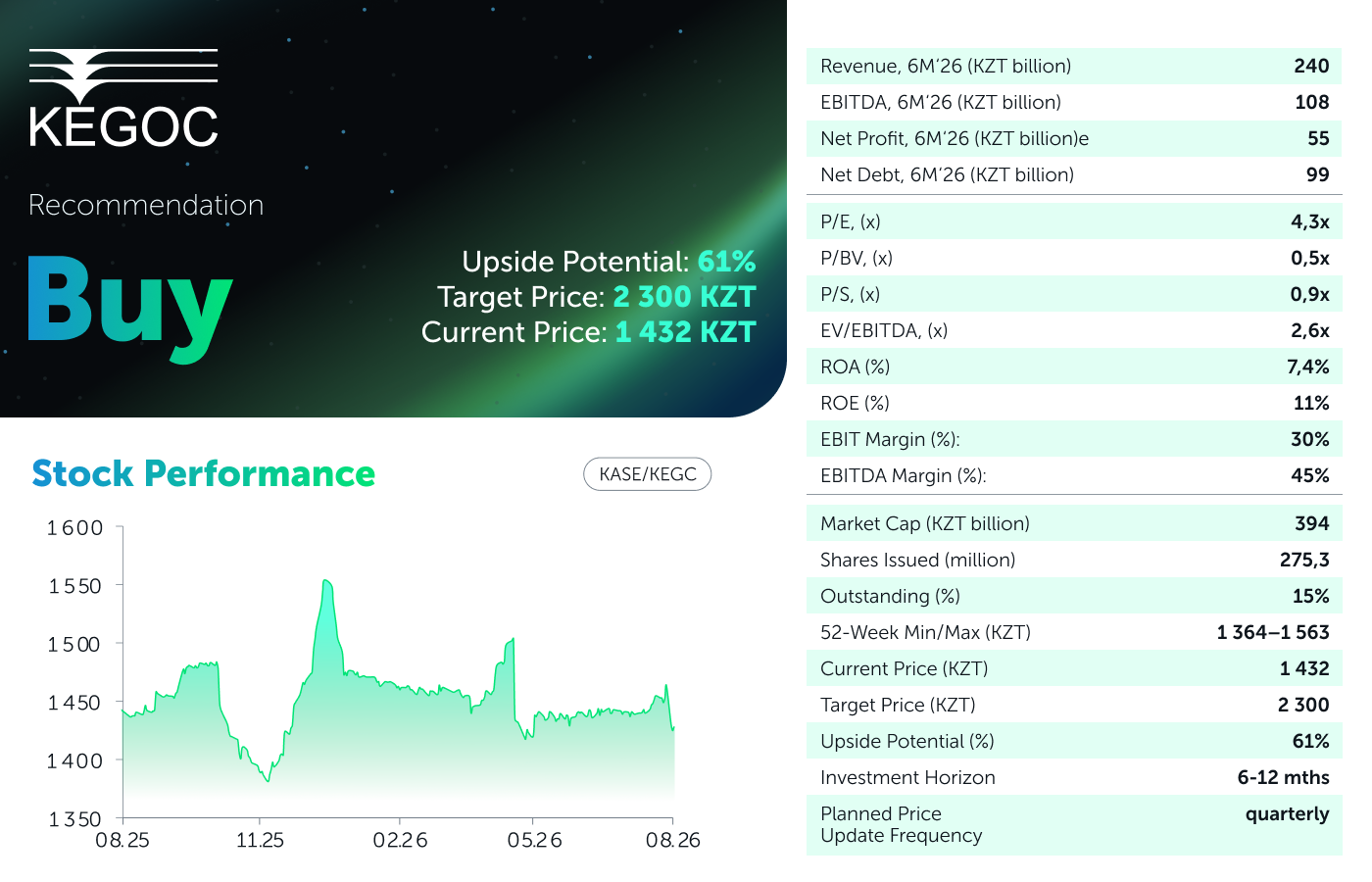Click the Shares Issued value 275,3

1304,560
